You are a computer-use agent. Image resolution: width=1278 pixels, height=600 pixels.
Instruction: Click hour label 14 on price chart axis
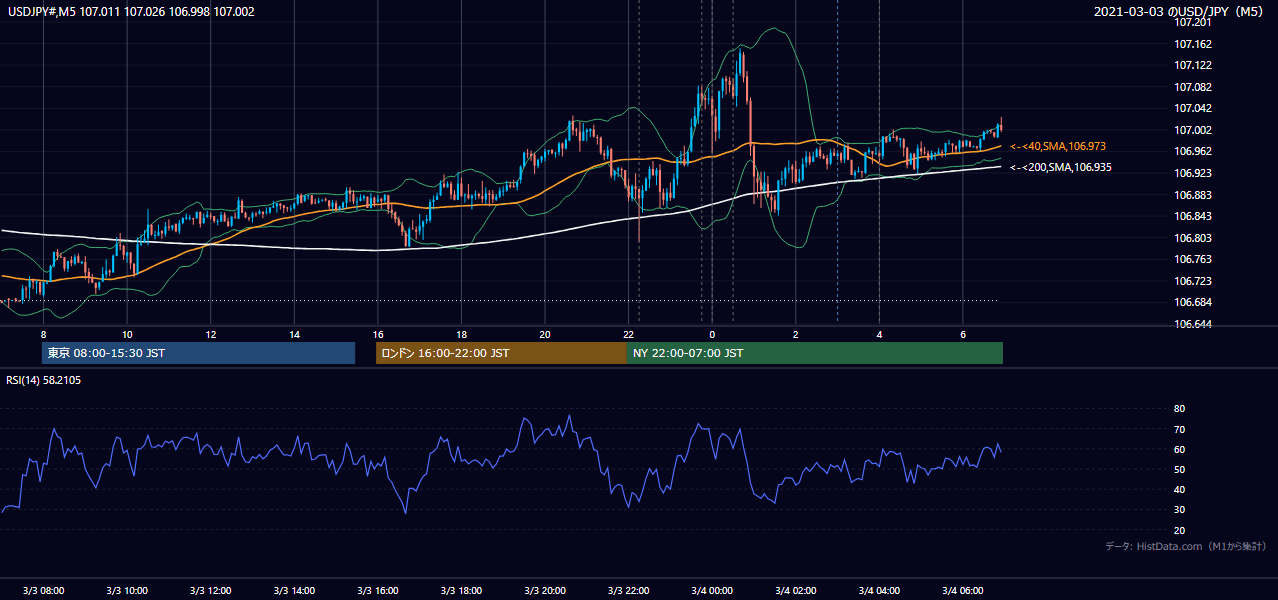point(294,334)
